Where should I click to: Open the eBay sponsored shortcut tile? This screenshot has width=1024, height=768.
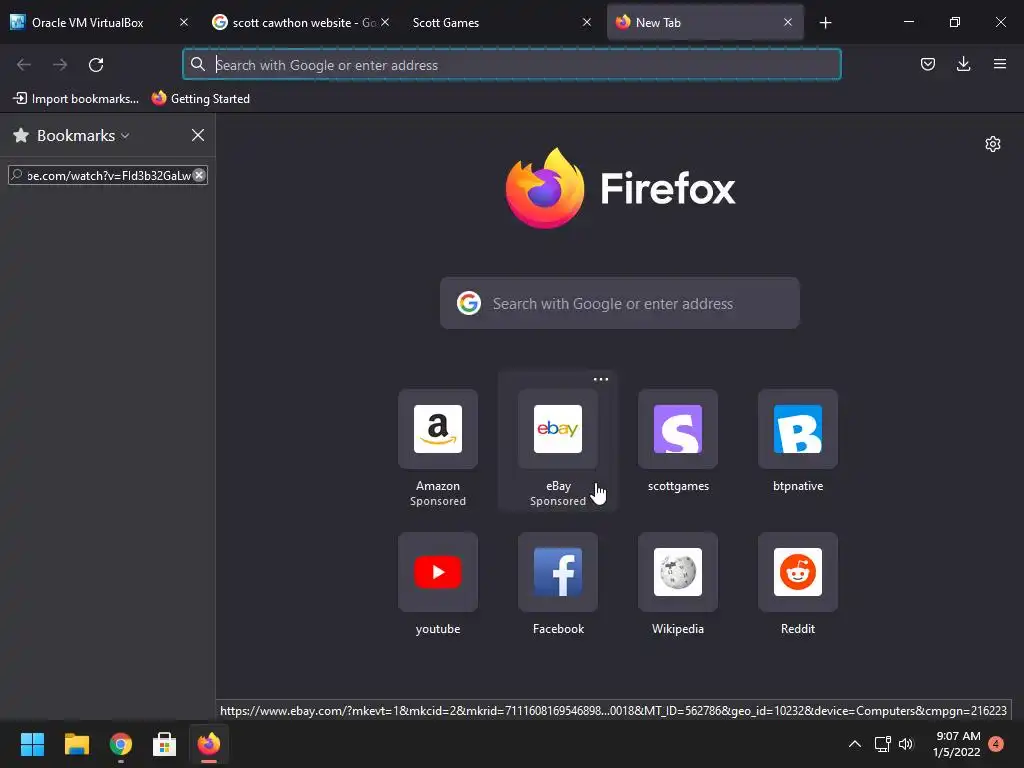coord(558,429)
